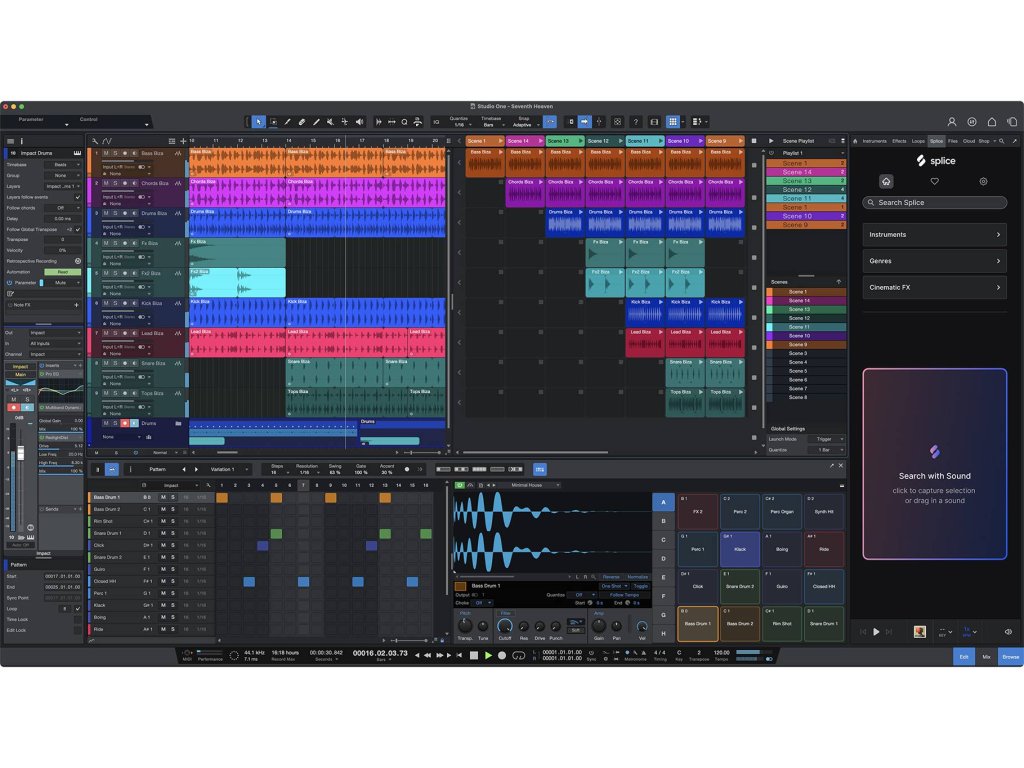Screen dimensions: 1024x768
Task: Toggle the Layers follow events checkbox
Action: click(78, 197)
